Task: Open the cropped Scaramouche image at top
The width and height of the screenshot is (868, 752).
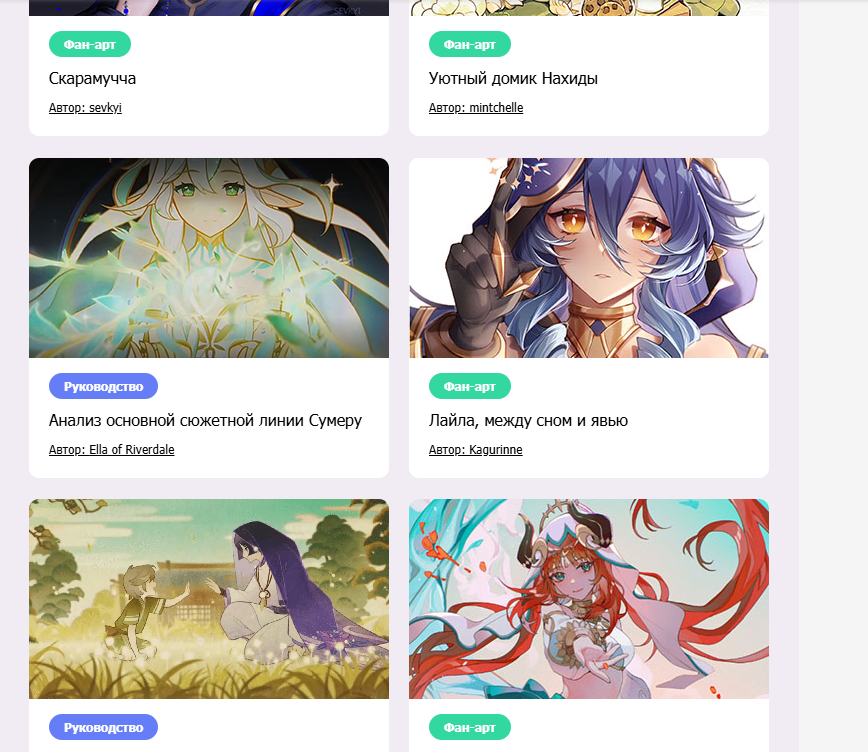Action: [x=209, y=8]
